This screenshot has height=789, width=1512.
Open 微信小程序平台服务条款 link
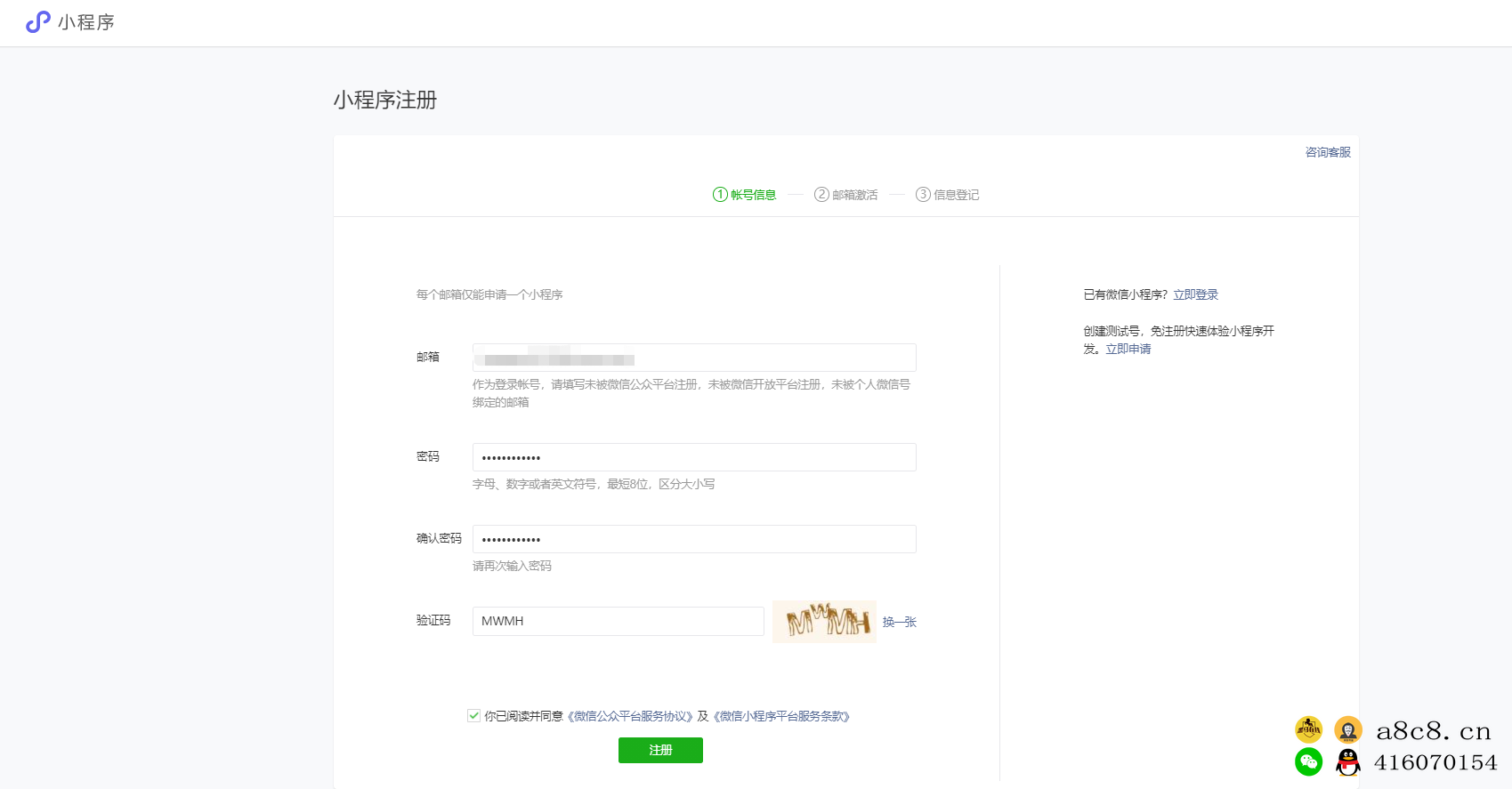pos(781,716)
